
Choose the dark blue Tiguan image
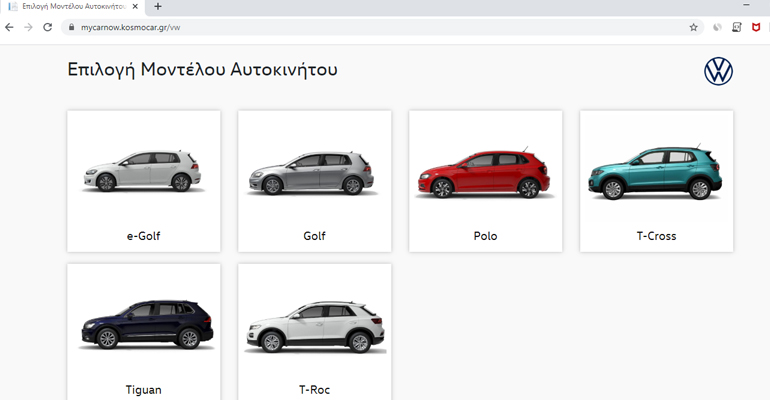(143, 326)
